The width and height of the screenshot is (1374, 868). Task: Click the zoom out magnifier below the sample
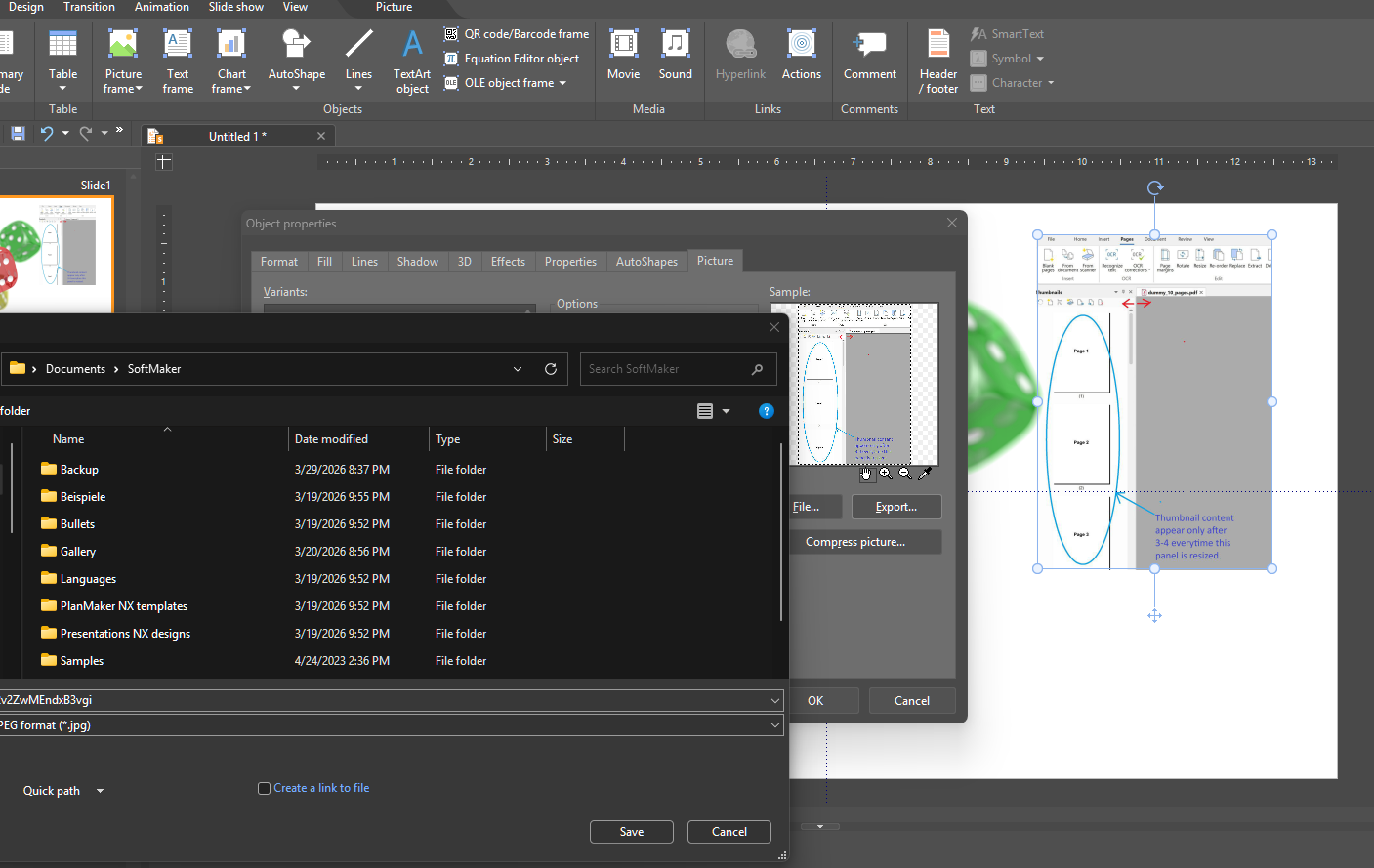click(905, 474)
